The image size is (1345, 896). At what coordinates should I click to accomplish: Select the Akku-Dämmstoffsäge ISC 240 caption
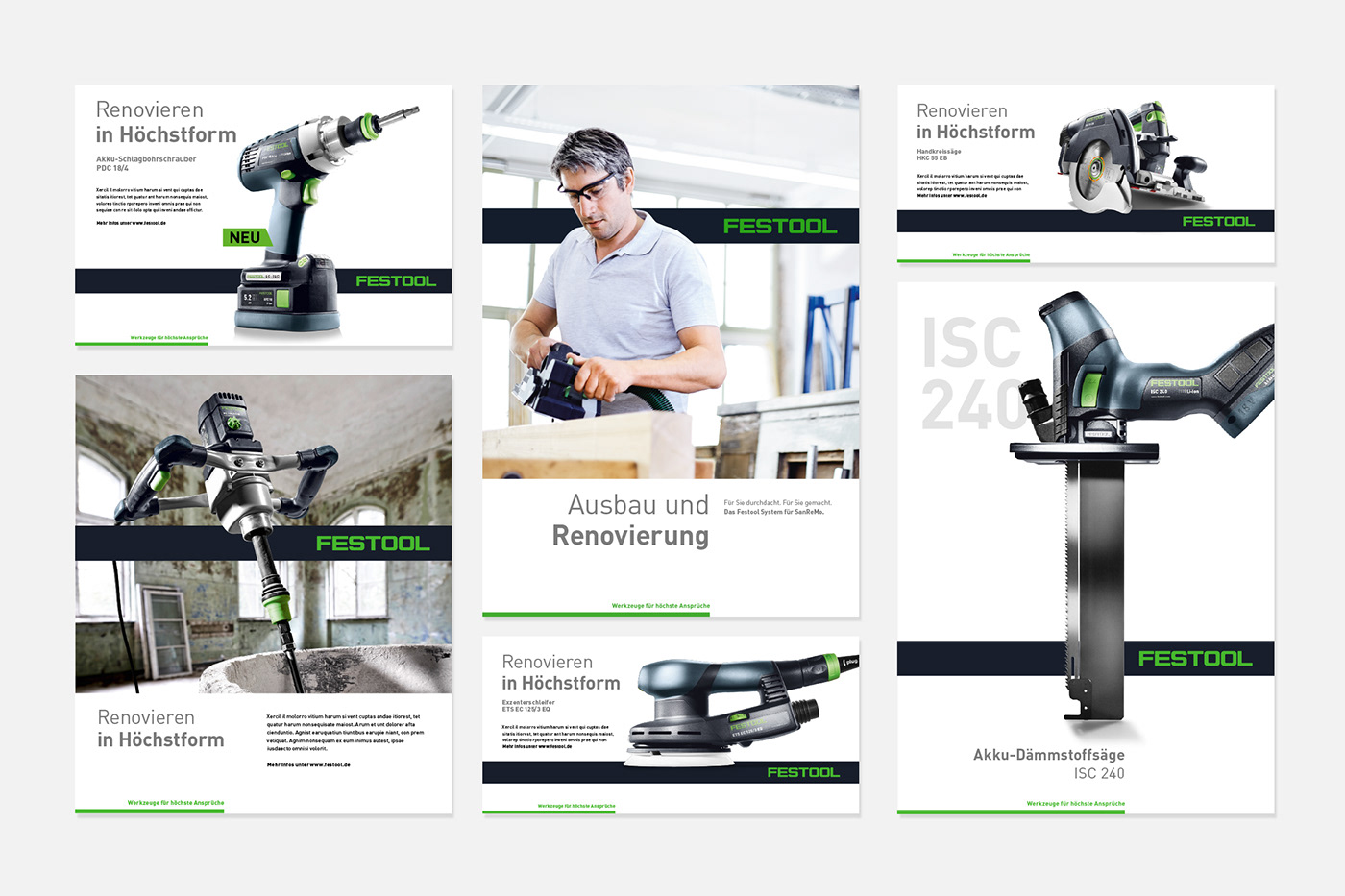1048,763
